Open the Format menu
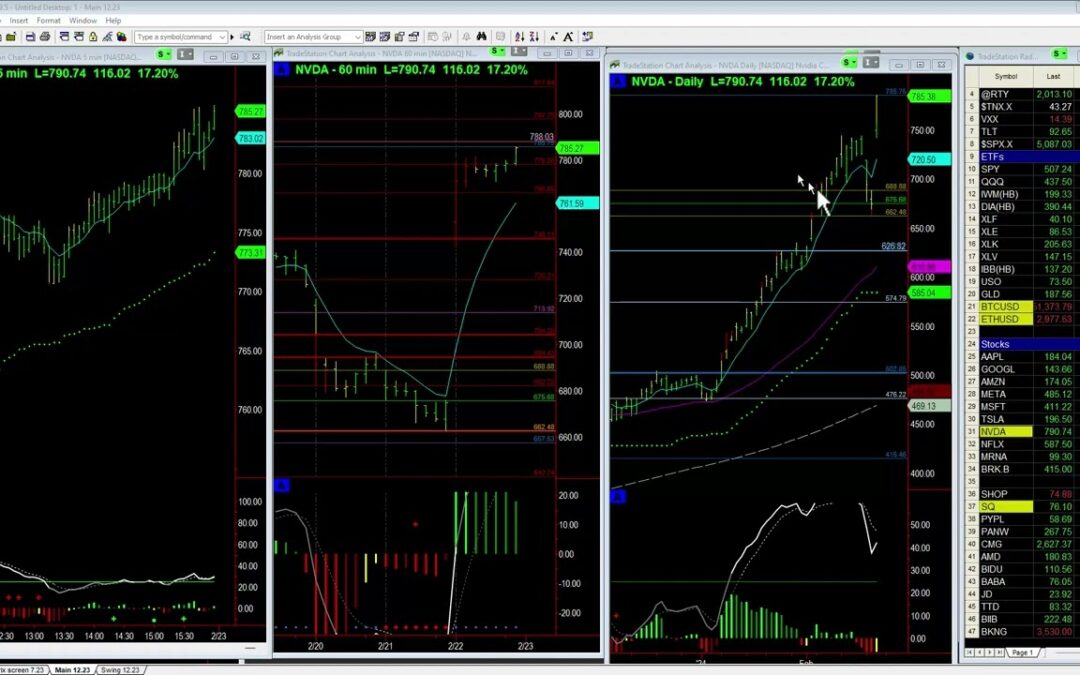 (49, 21)
